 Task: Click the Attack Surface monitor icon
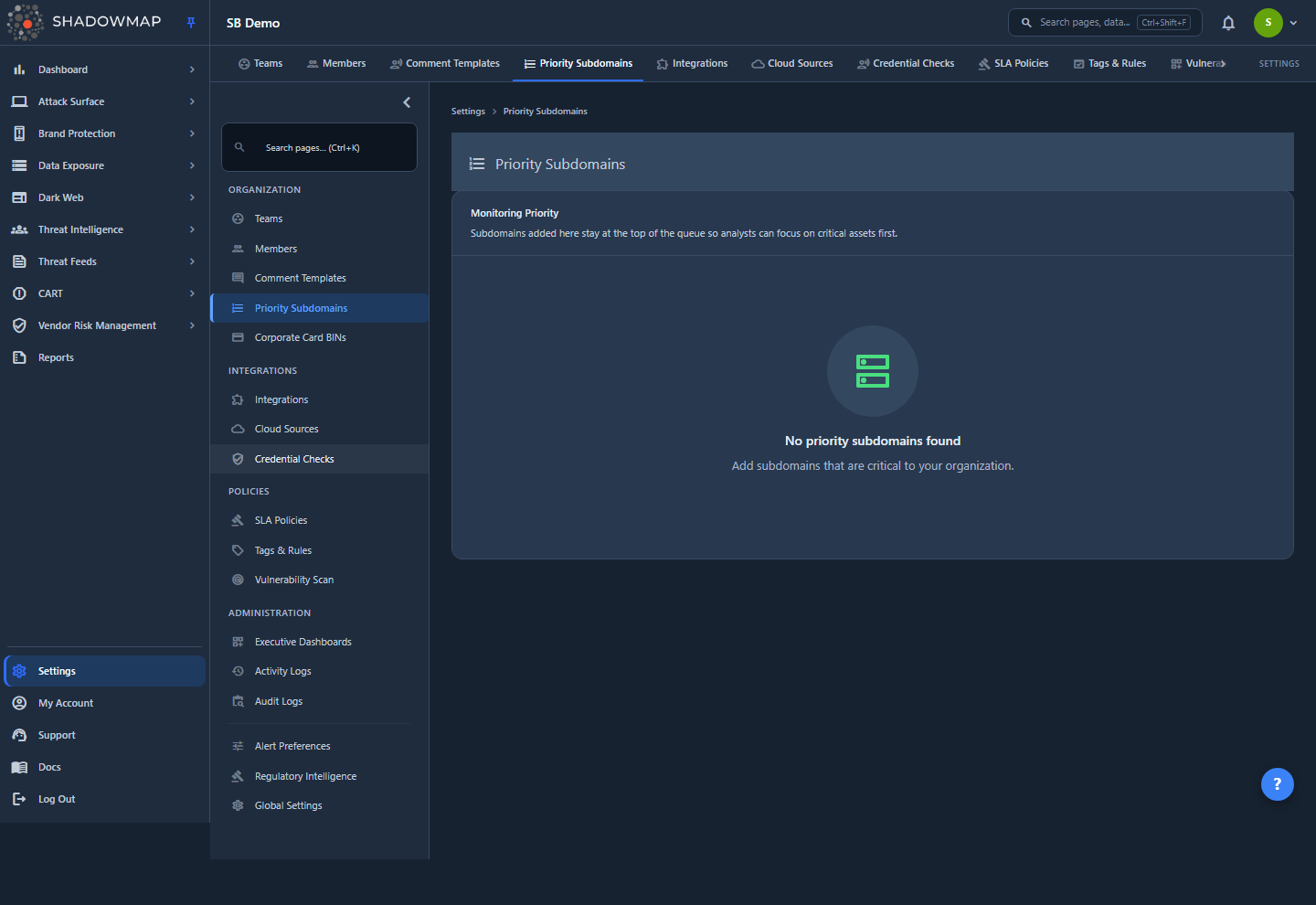click(19, 101)
